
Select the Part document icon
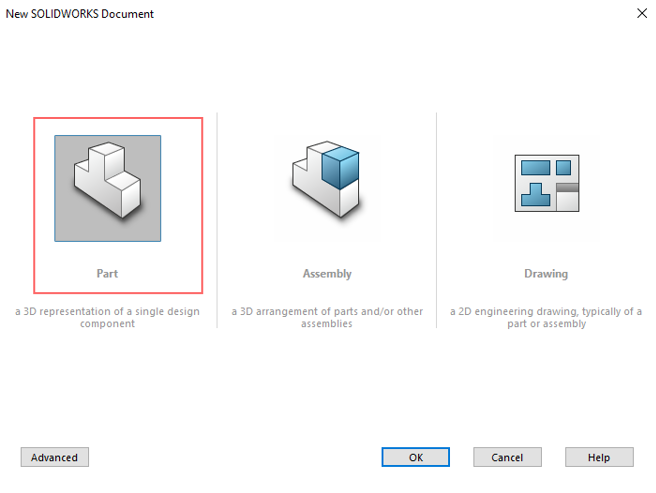[108, 188]
